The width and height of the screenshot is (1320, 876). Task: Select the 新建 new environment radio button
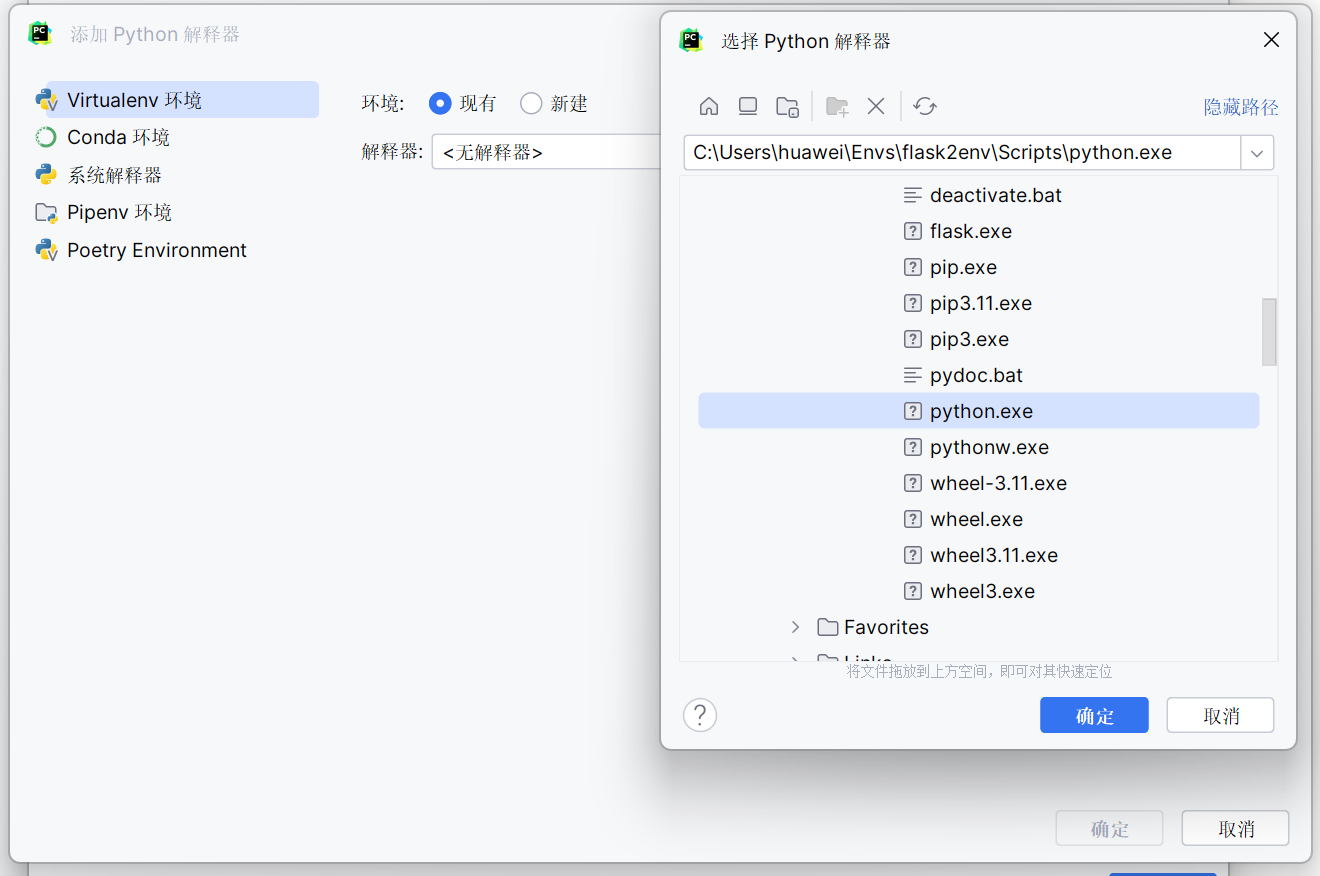[x=531, y=103]
